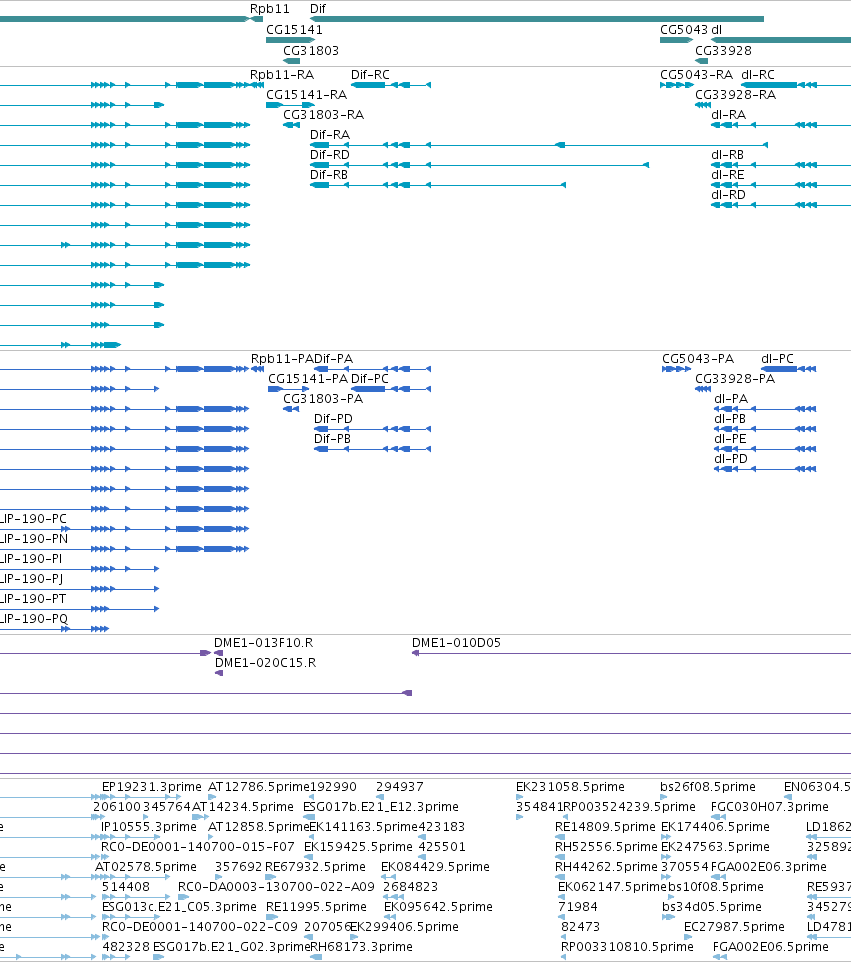Select the dl-PB protein label
Screen dimensions: 851x962
pyautogui.click(x=730, y=419)
